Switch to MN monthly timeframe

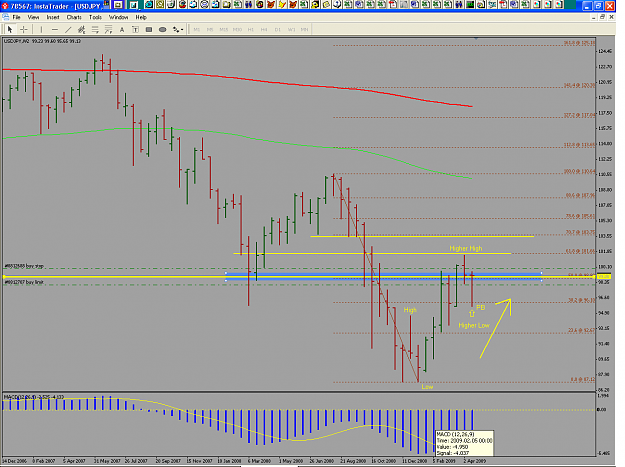coord(305,29)
